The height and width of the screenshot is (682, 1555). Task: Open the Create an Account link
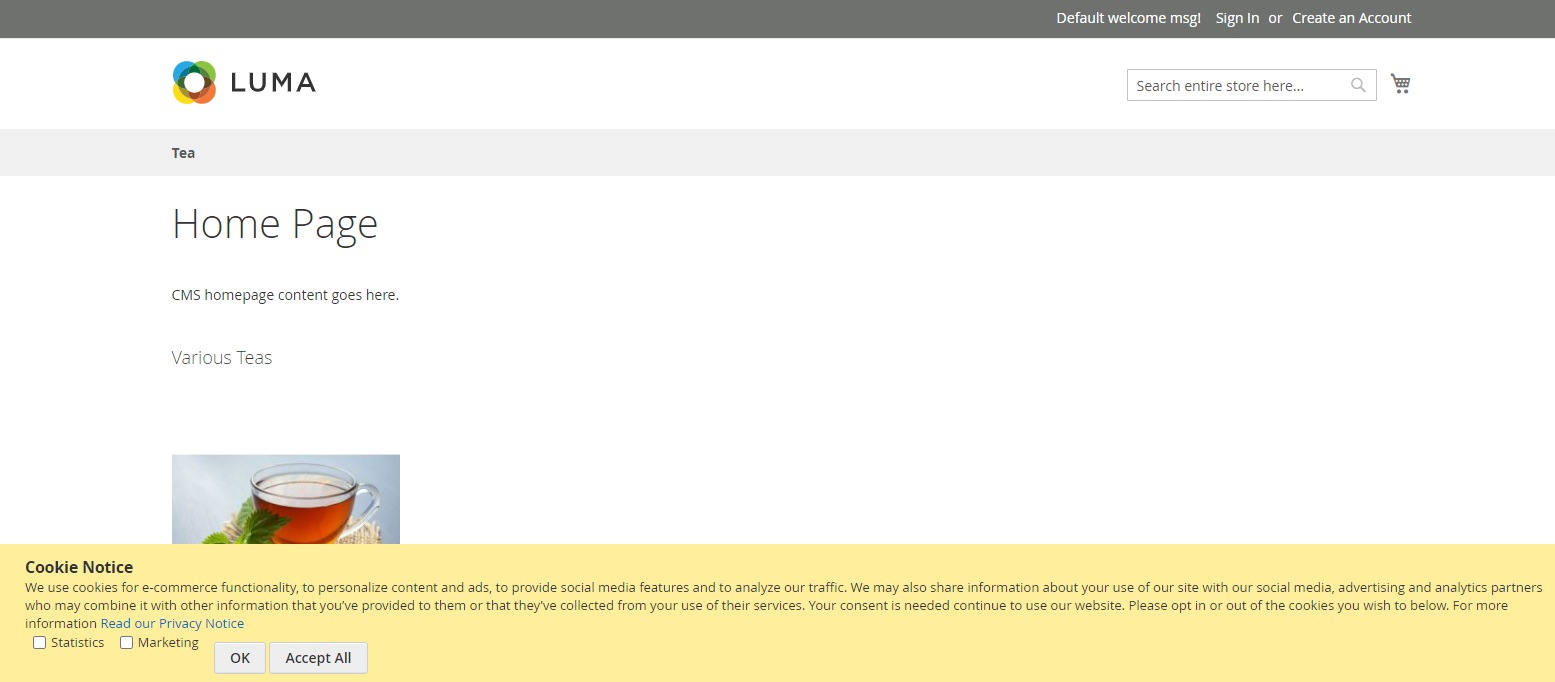tap(1351, 18)
